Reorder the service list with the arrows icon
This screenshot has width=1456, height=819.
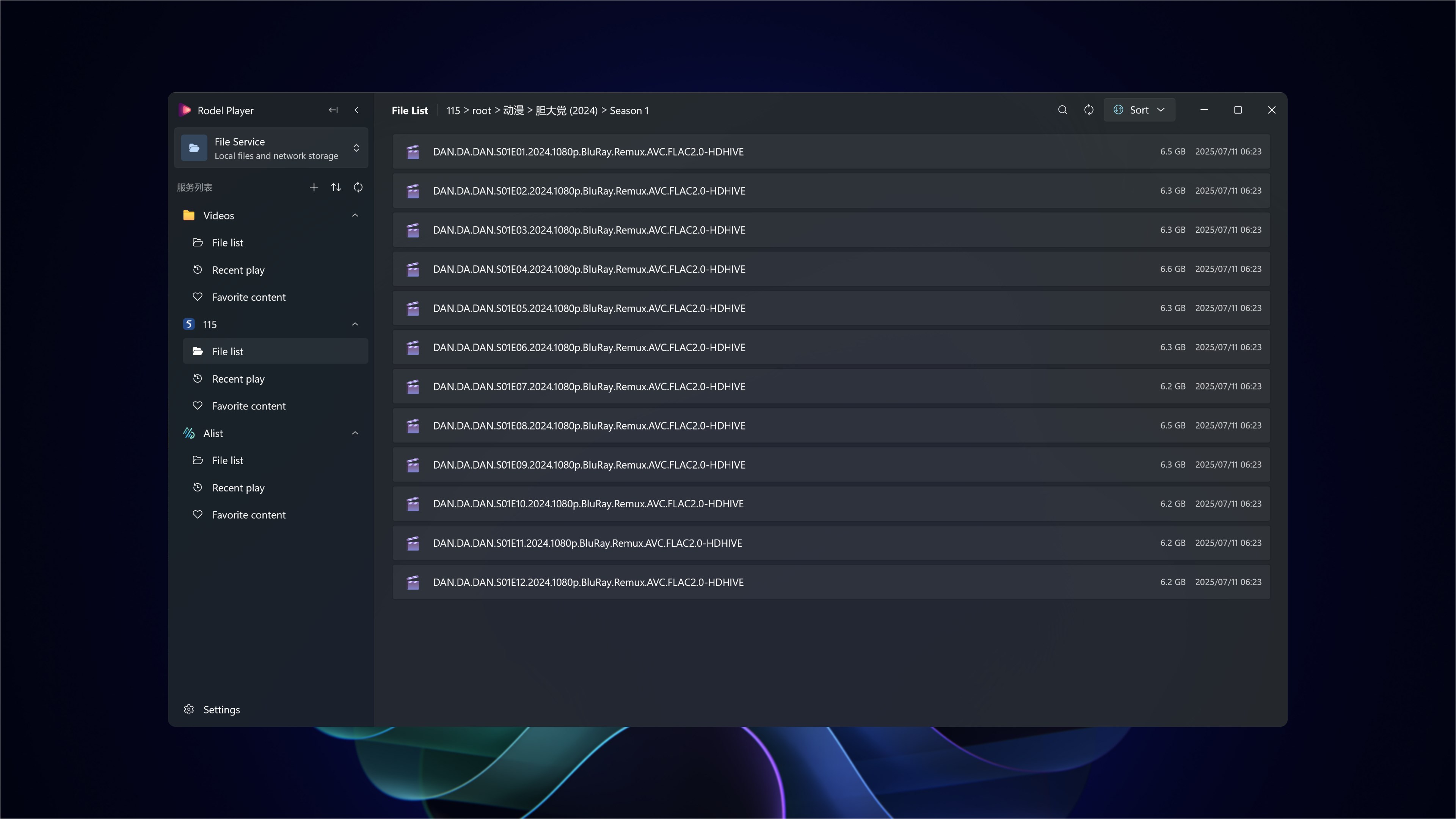point(336,187)
